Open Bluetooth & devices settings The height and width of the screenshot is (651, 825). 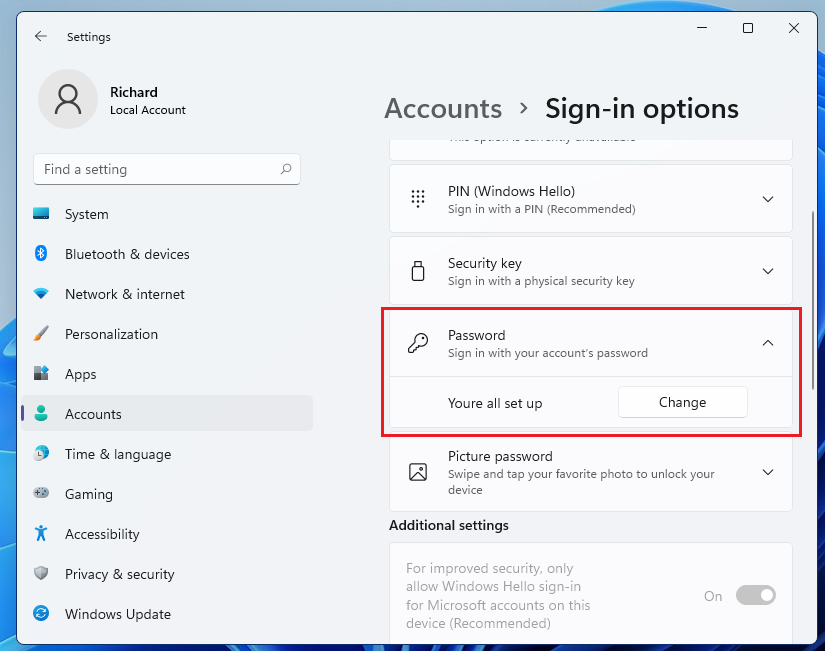point(127,254)
